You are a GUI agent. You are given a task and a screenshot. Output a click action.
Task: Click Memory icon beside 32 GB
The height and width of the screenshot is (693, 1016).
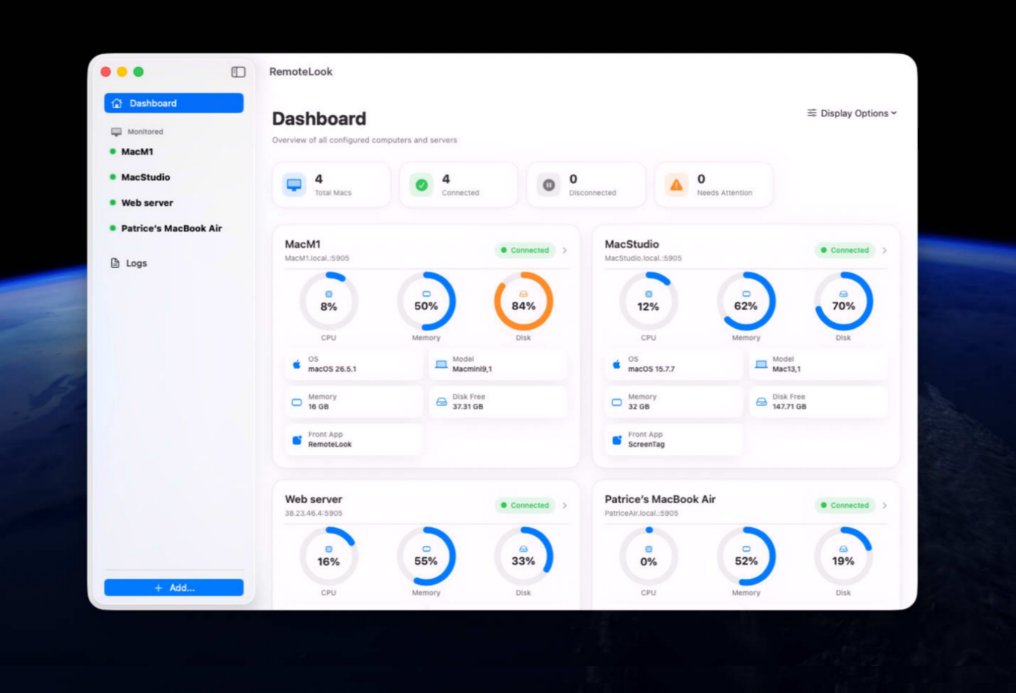pos(616,402)
